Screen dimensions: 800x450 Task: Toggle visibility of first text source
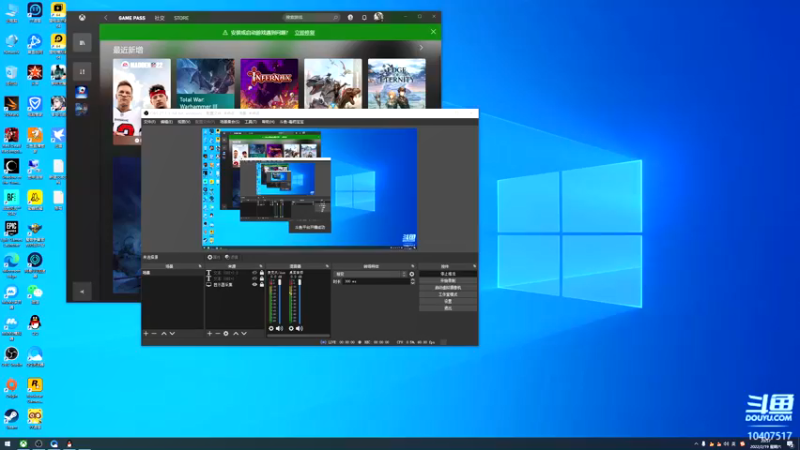(255, 273)
